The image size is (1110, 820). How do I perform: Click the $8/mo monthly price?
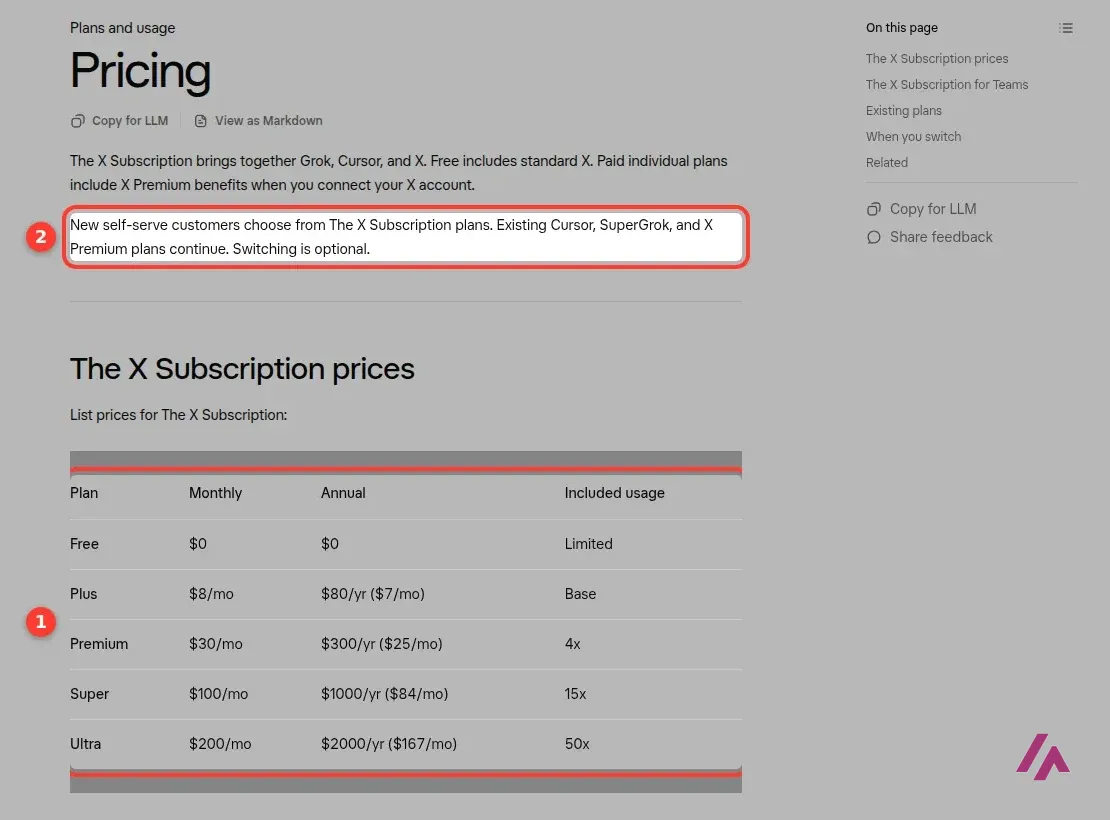tap(211, 594)
